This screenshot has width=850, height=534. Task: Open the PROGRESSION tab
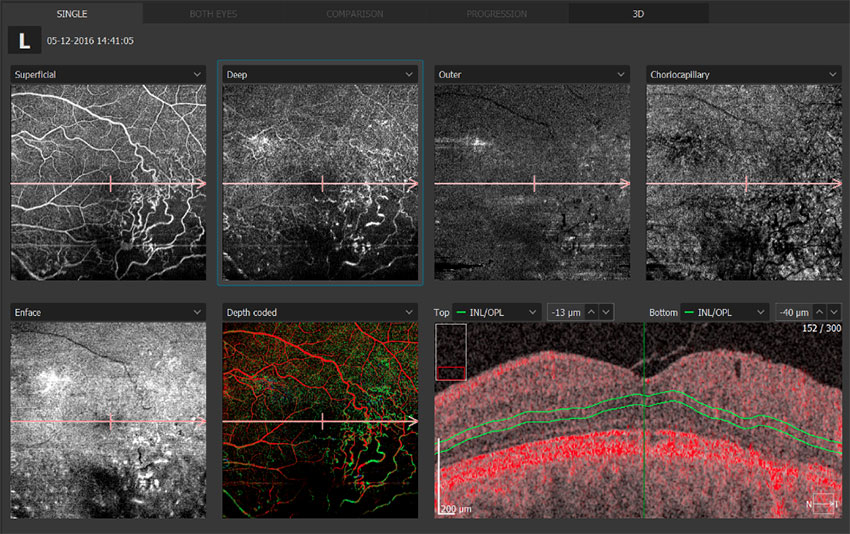click(x=496, y=14)
